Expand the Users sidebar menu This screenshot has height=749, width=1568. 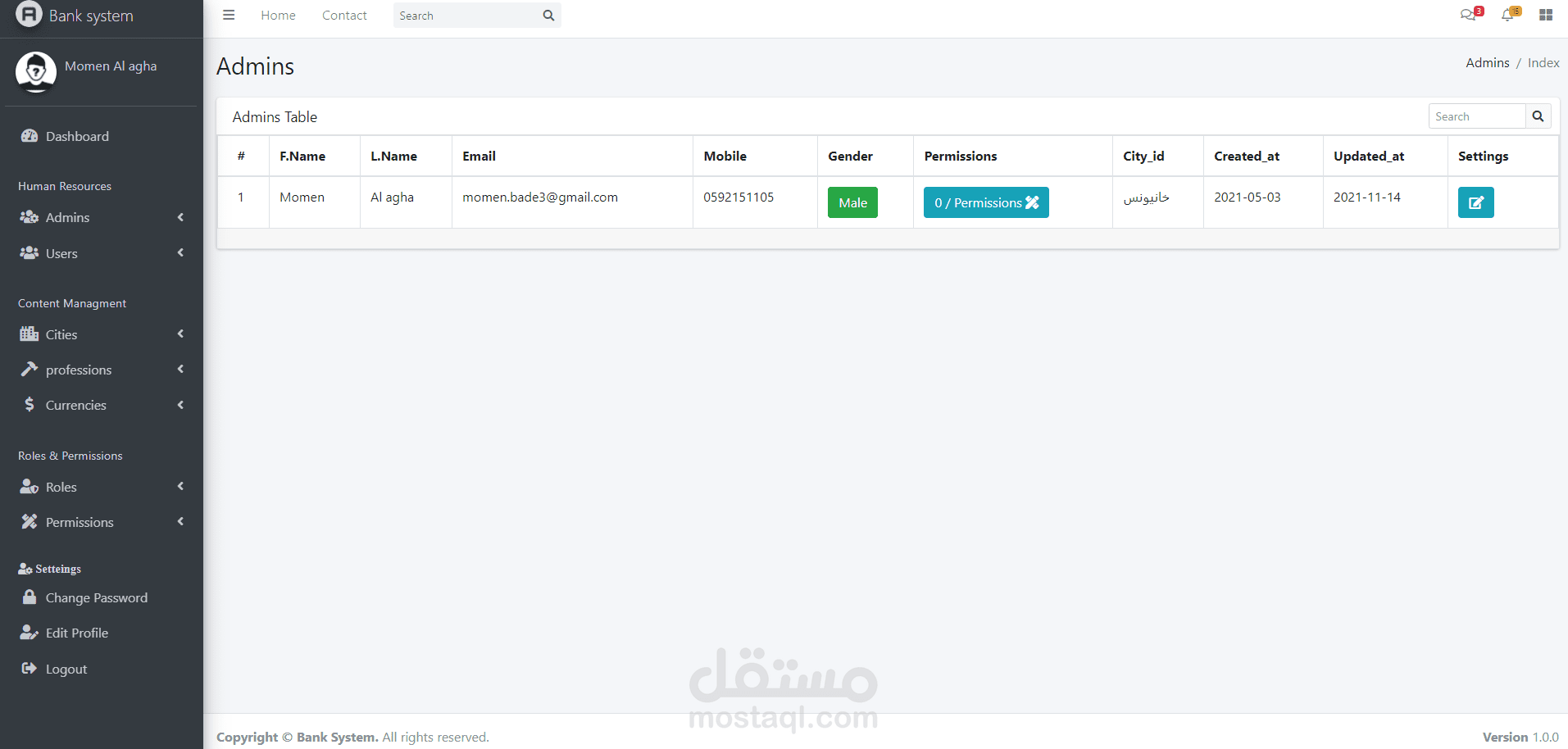pos(102,253)
